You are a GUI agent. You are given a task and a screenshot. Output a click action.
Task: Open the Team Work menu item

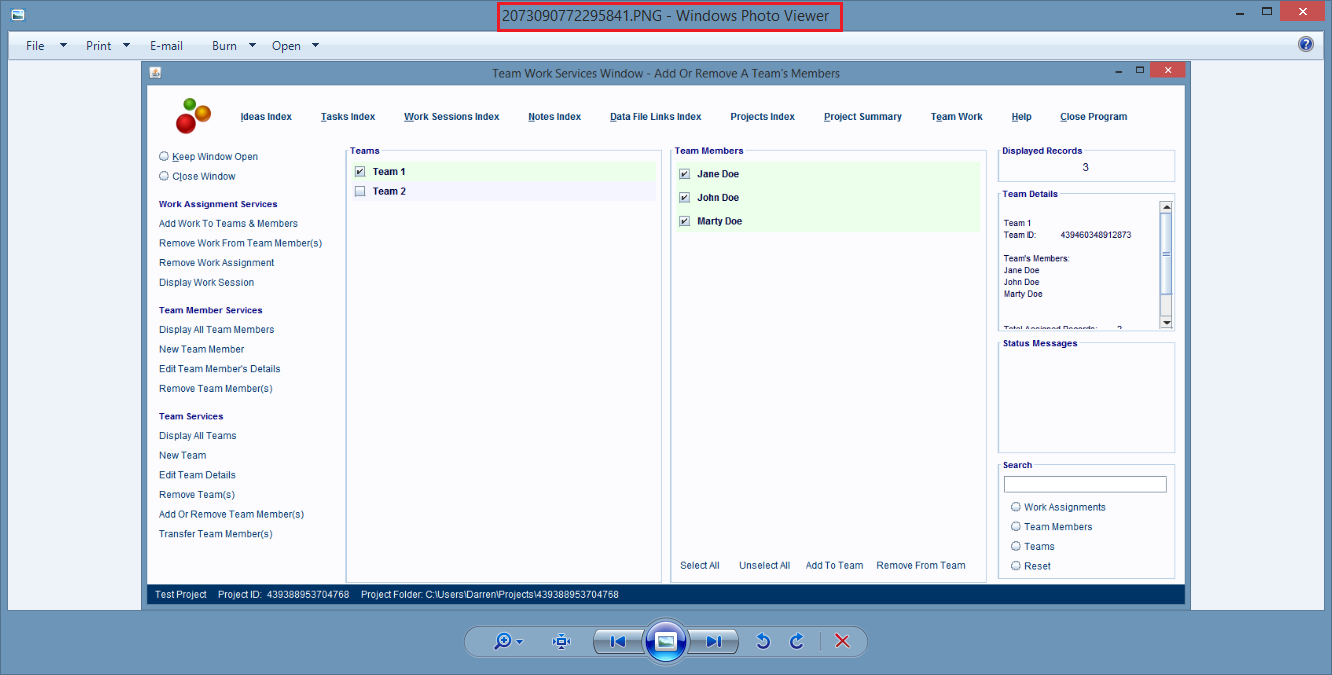[957, 117]
